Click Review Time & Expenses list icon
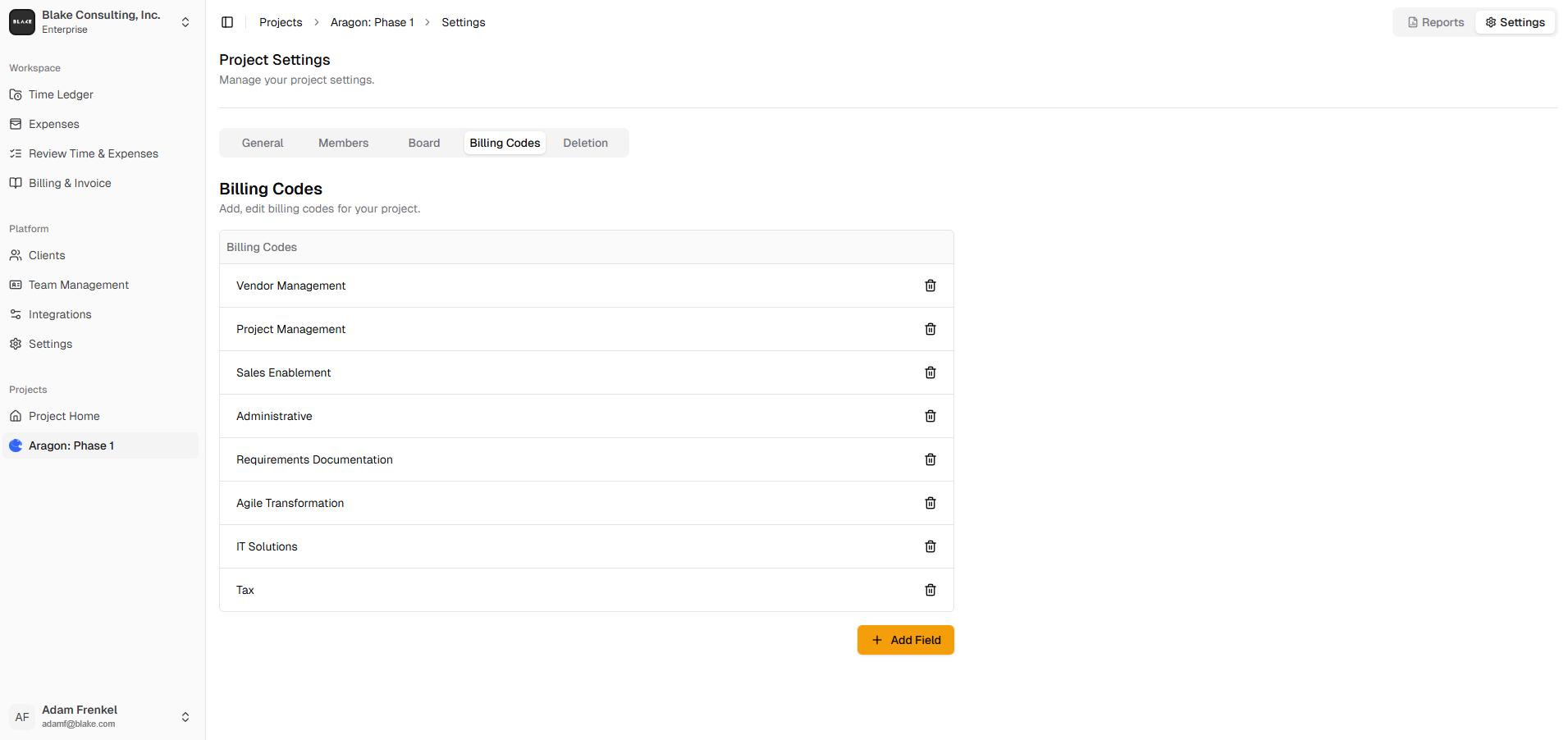This screenshot has width=1568, height=740. pos(16,153)
